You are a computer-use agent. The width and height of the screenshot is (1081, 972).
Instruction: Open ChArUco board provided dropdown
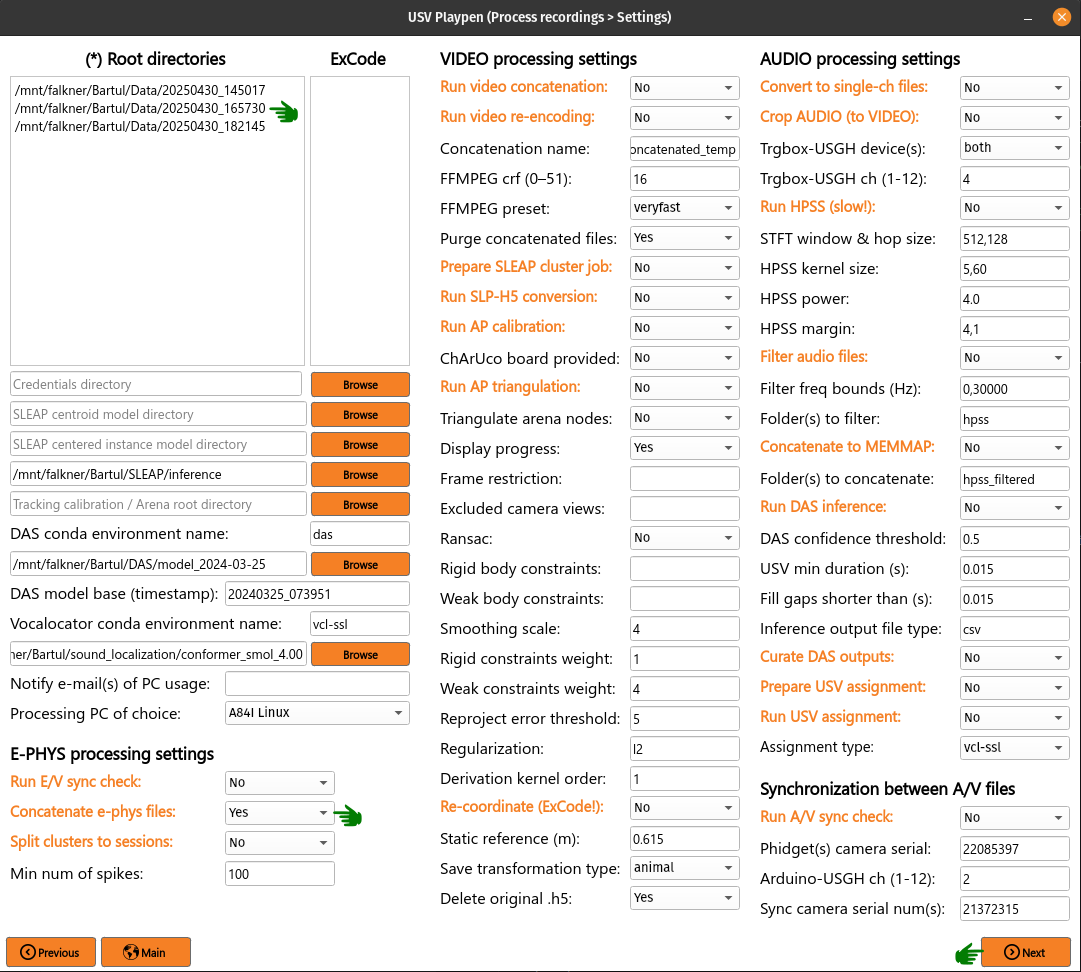(x=684, y=358)
